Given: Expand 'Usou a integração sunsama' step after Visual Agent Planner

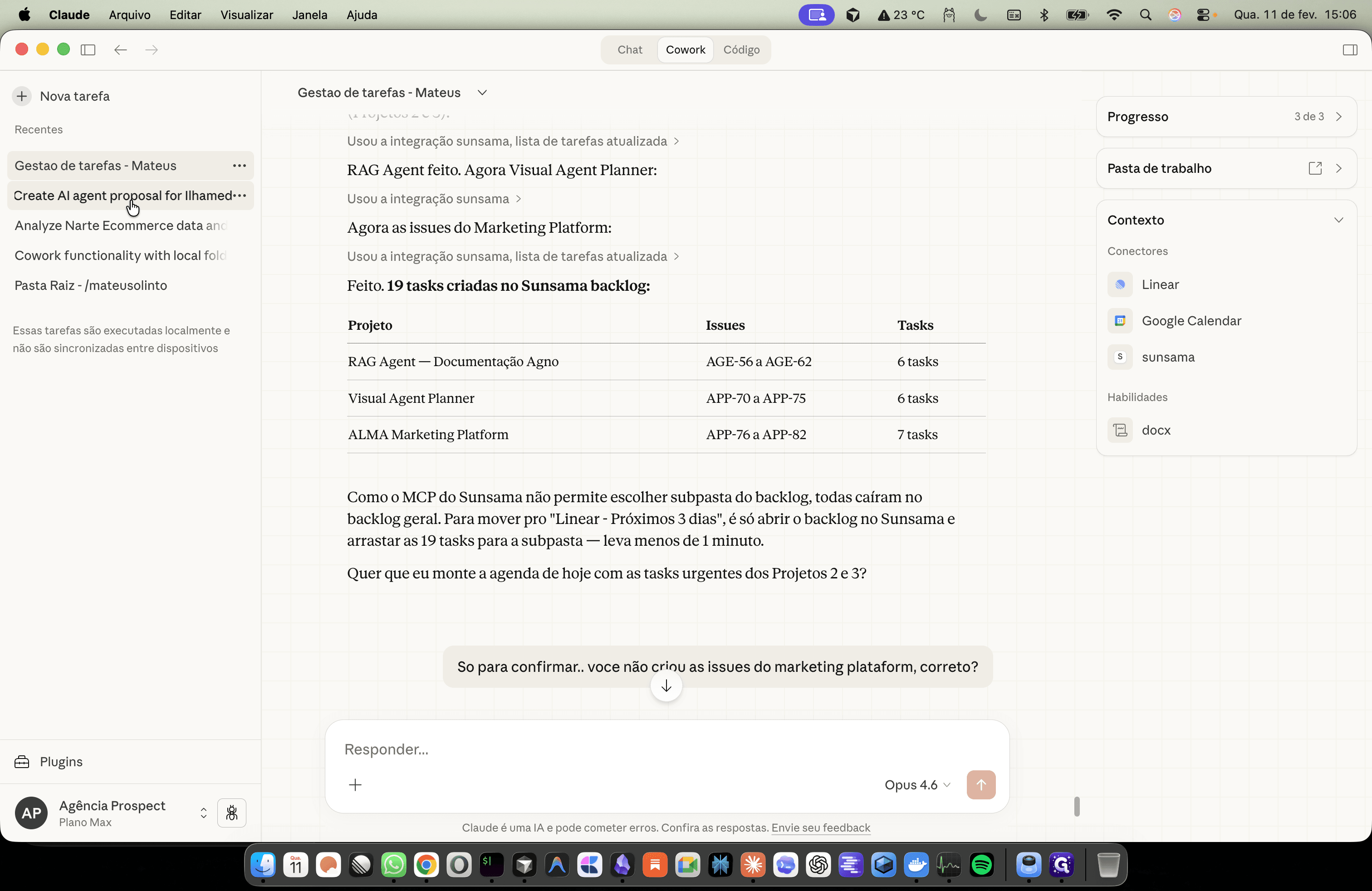Looking at the screenshot, I should click(434, 199).
